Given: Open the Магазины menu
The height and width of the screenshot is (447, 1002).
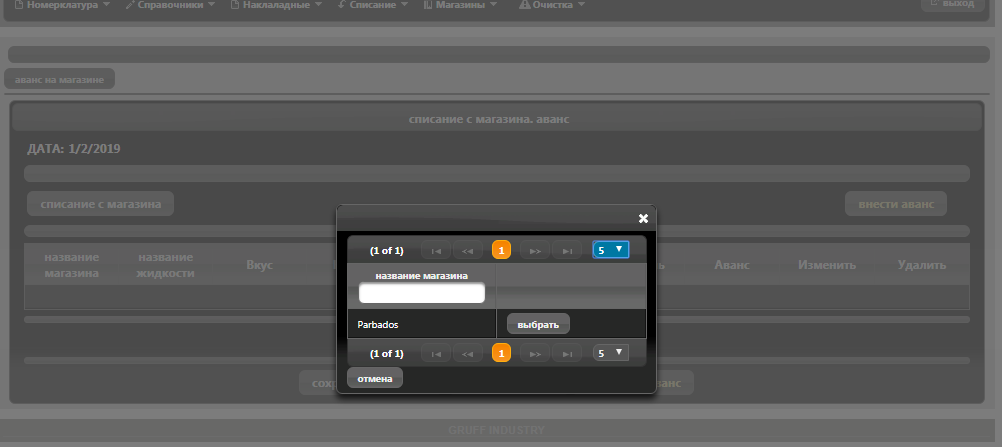Looking at the screenshot, I should (x=463, y=4).
